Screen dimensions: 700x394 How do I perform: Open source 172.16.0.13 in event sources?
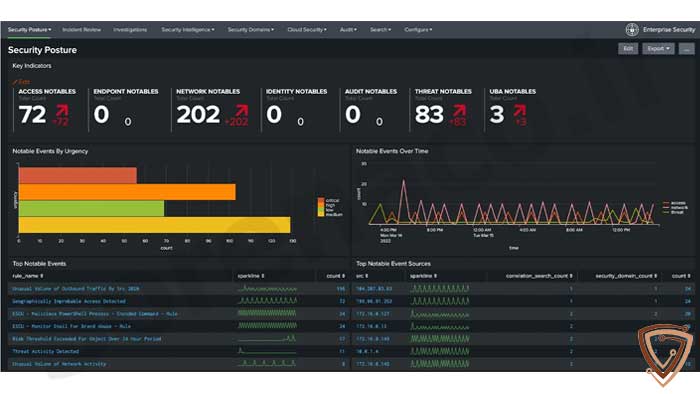371,326
